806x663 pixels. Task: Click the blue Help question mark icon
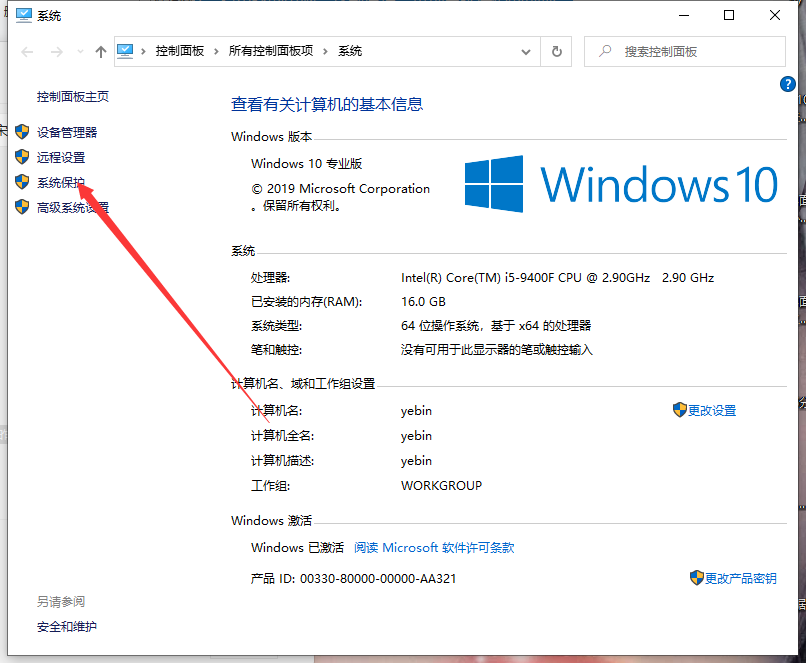coord(788,84)
